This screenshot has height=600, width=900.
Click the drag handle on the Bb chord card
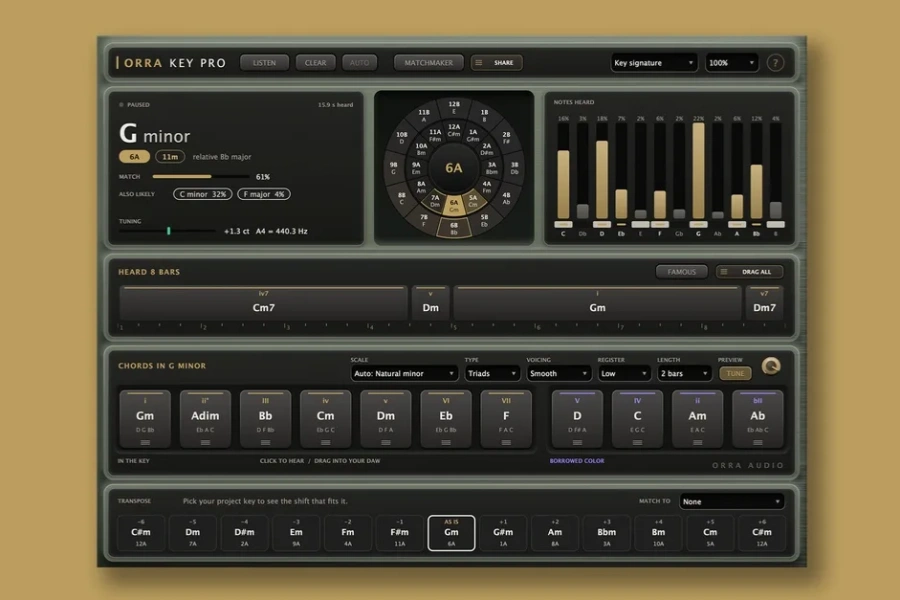coord(265,442)
